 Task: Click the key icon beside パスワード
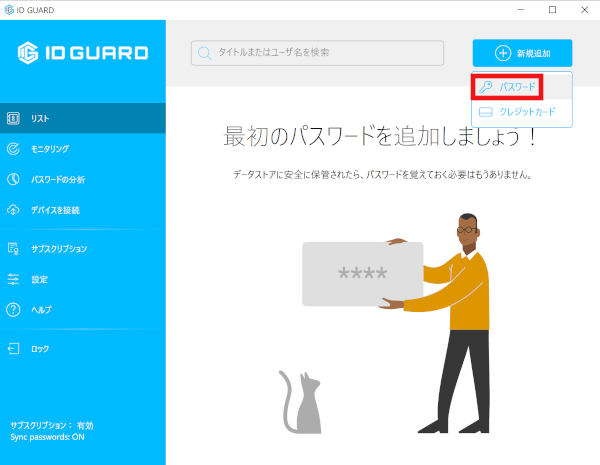[x=486, y=87]
